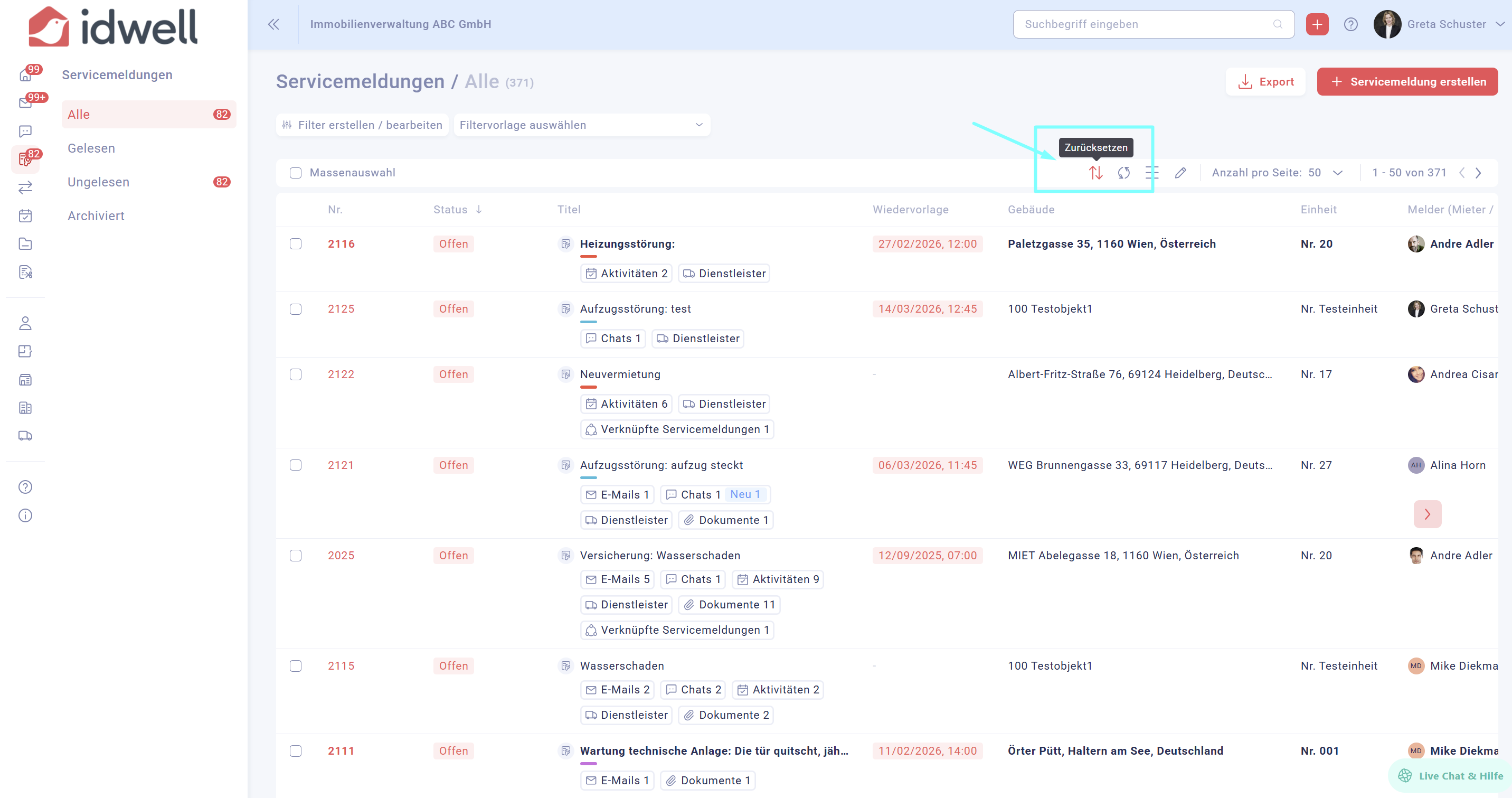Image resolution: width=1512 pixels, height=798 pixels.
Task: Select Ungelesen in the side menu
Action: click(99, 182)
